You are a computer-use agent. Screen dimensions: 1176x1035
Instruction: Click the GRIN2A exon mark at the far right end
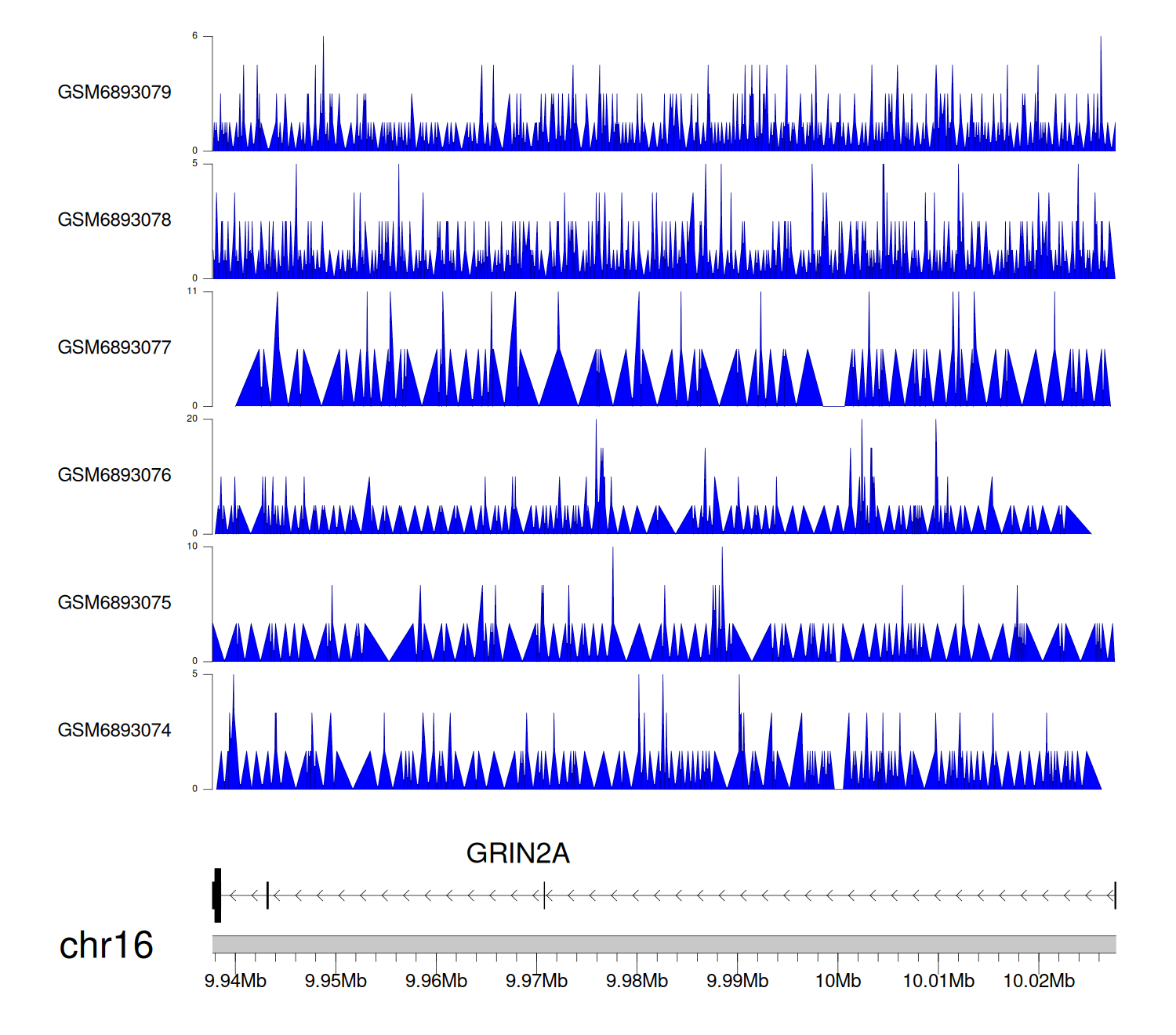[1114, 895]
